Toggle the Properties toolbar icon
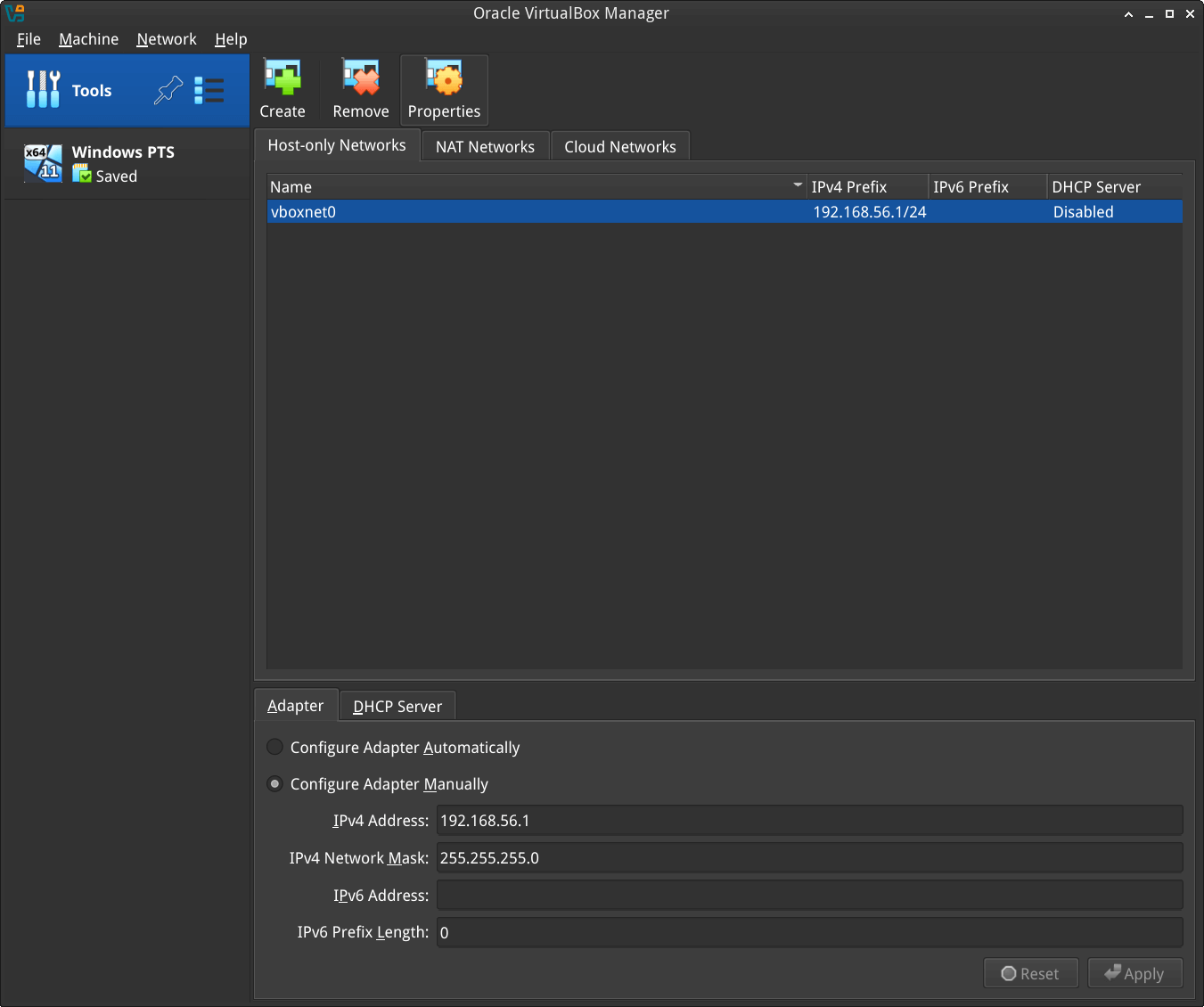Screen dimensions: 1204x1007 click(444, 79)
